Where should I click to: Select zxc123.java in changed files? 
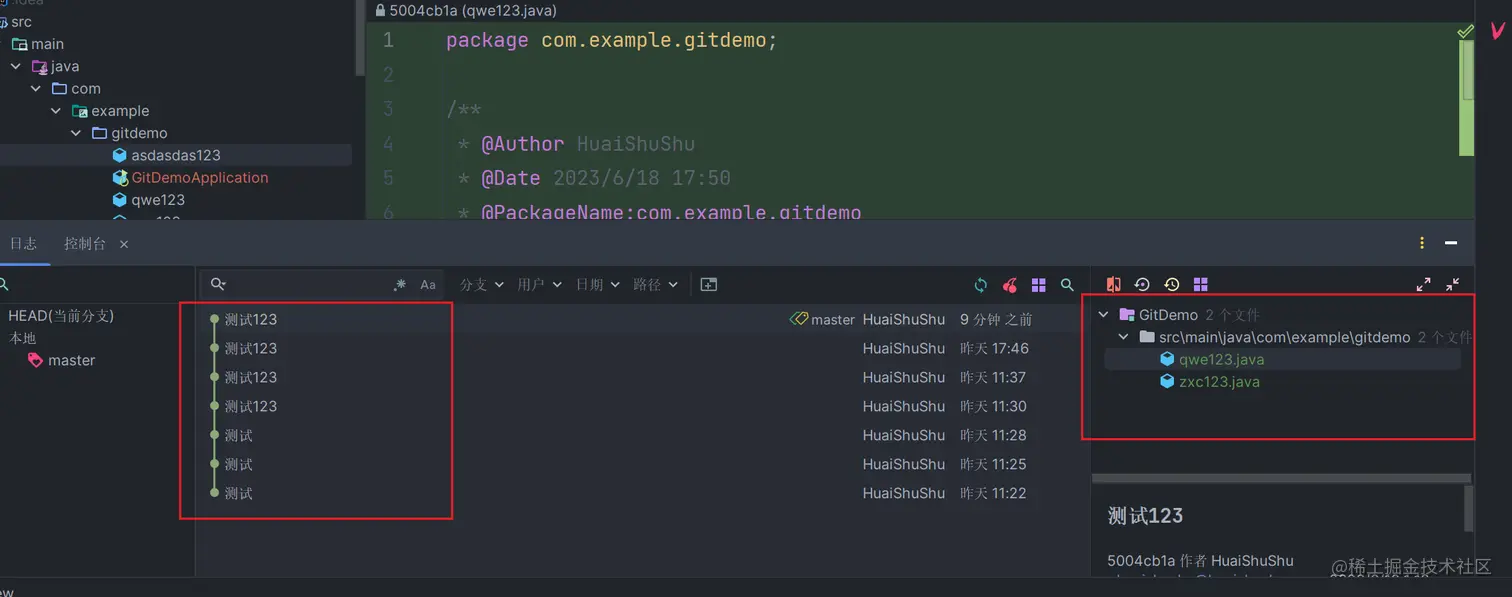(1220, 382)
